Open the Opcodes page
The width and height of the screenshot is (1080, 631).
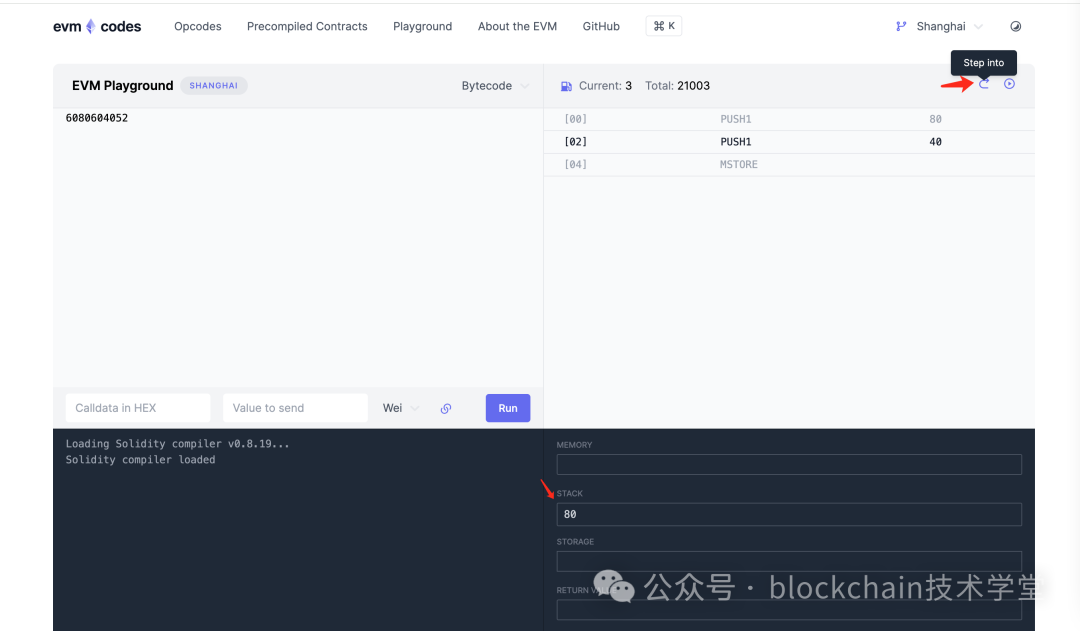pyautogui.click(x=197, y=26)
